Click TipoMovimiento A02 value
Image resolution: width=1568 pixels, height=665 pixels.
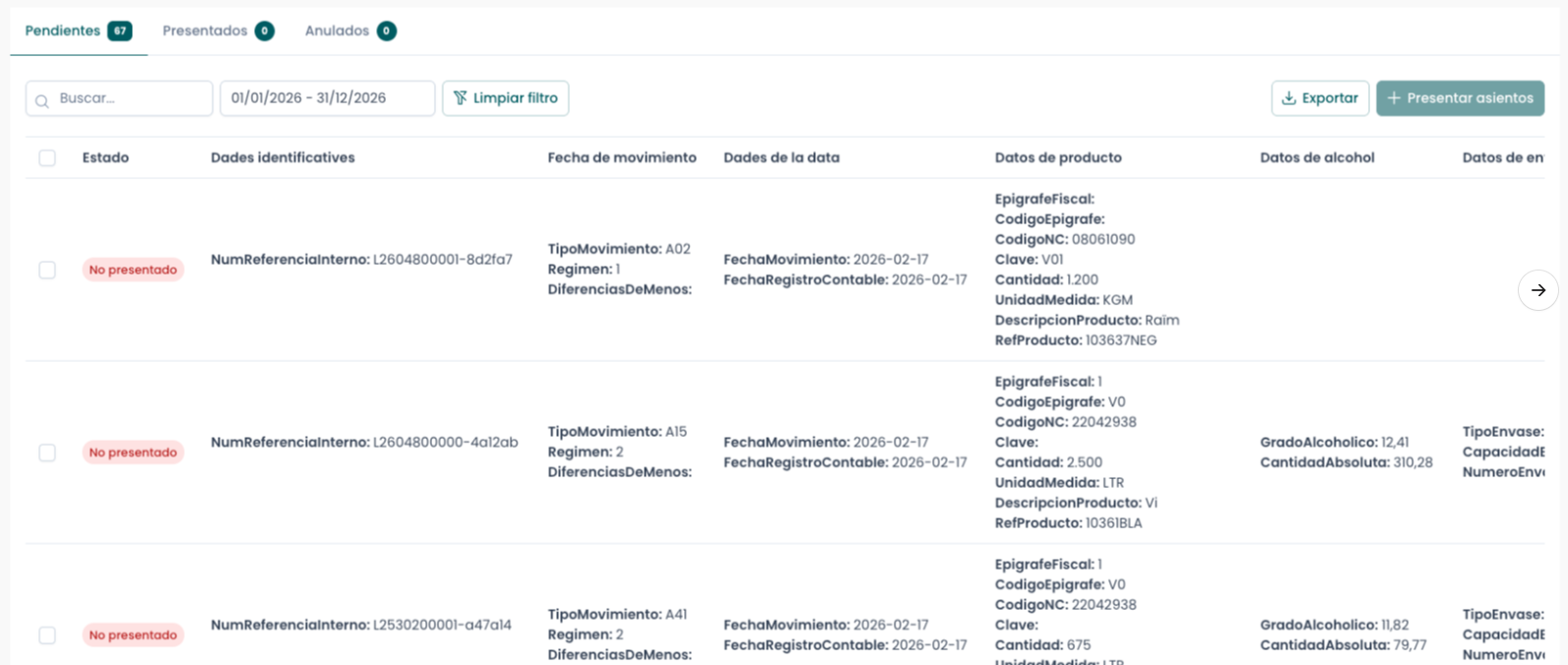coord(678,249)
